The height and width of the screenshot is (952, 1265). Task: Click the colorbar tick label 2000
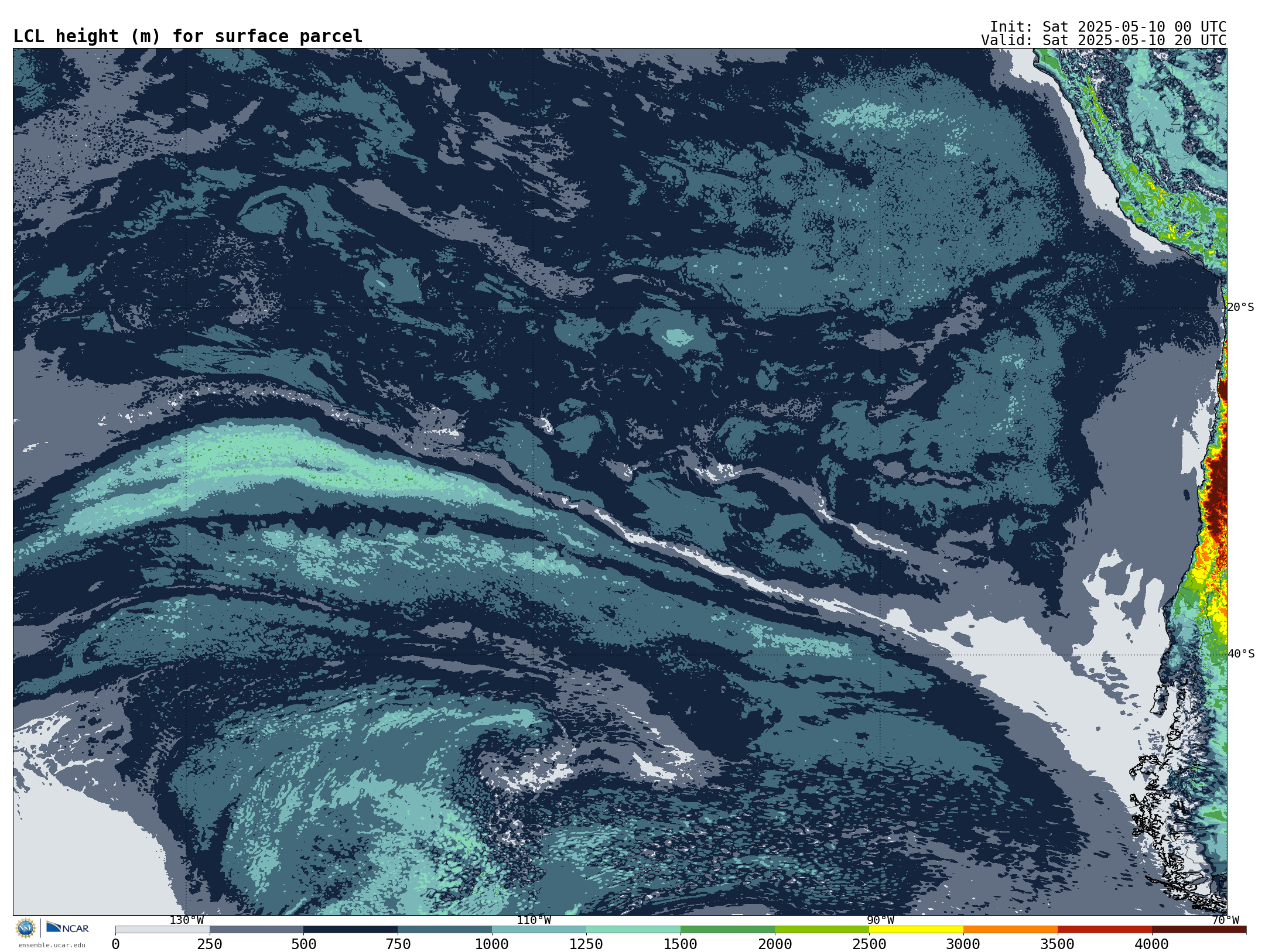(x=775, y=944)
